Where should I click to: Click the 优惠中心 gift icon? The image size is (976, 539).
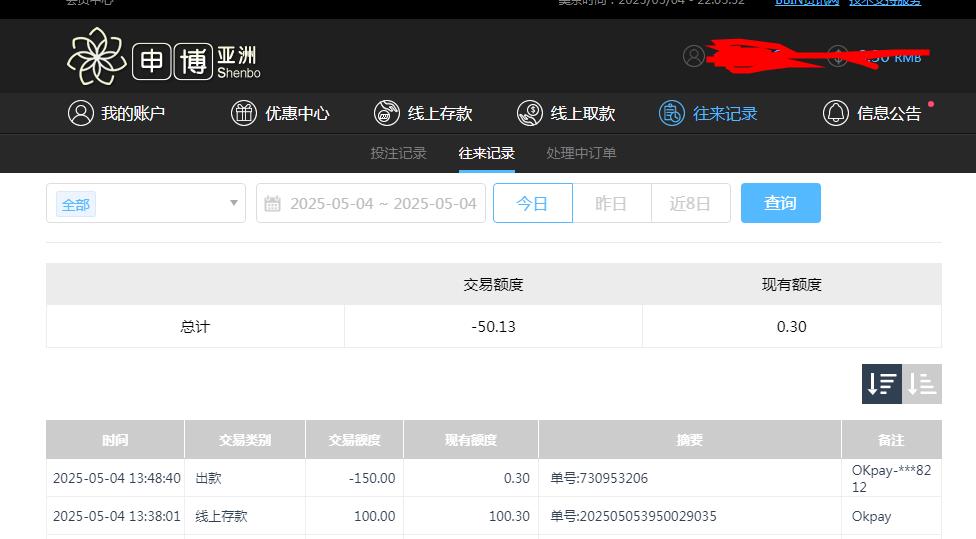click(x=244, y=113)
